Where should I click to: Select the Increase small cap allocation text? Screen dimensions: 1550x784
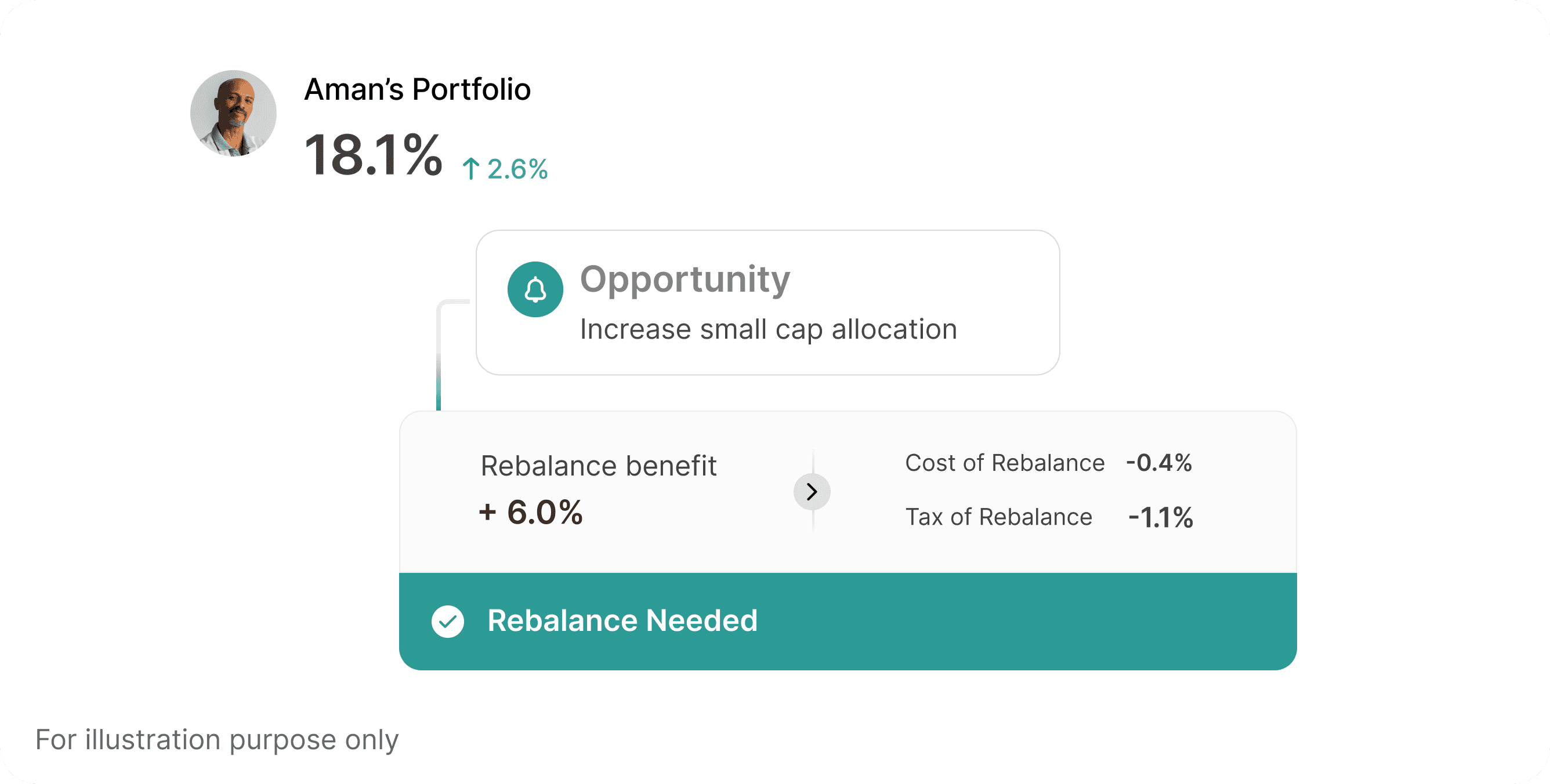(768, 330)
